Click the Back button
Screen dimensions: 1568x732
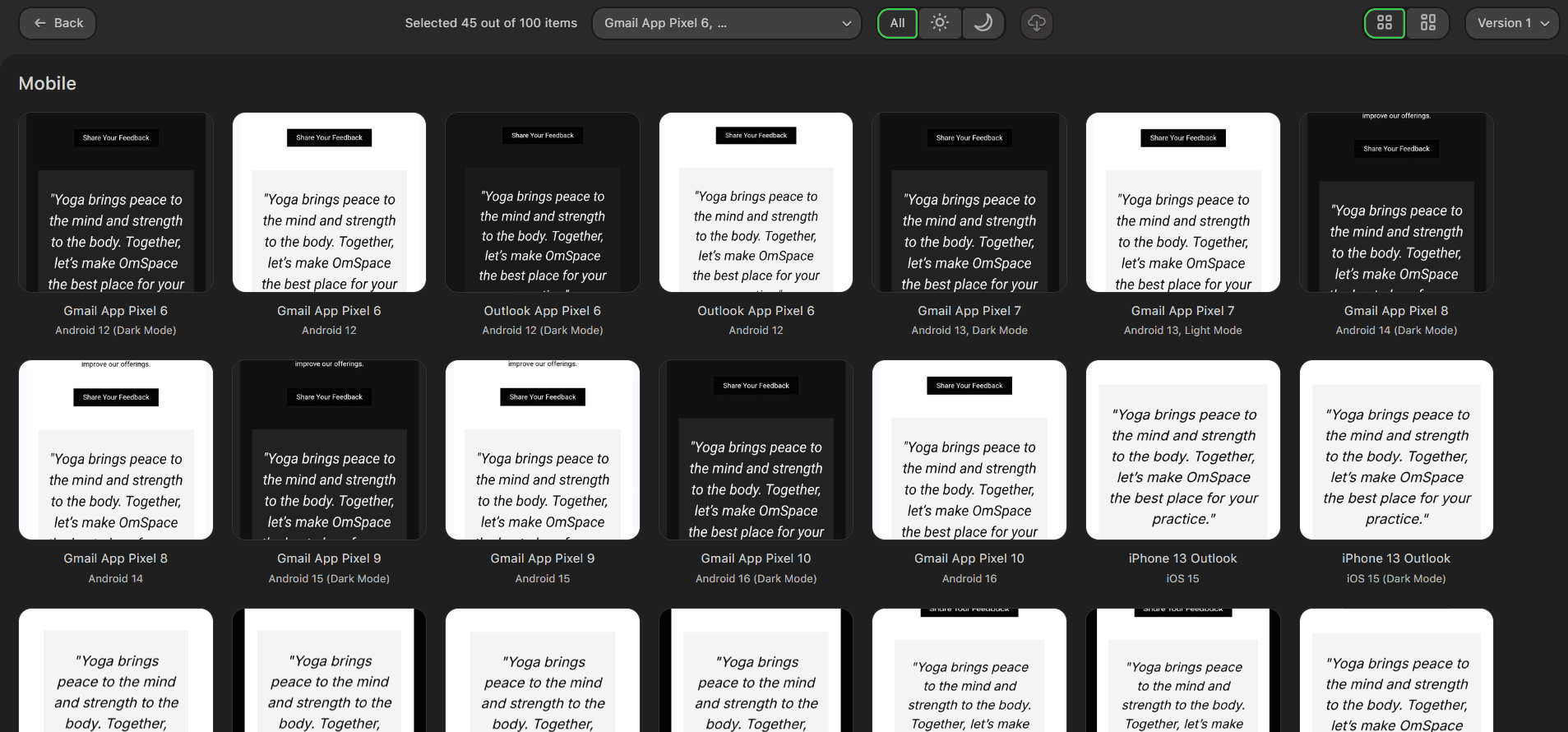point(58,23)
